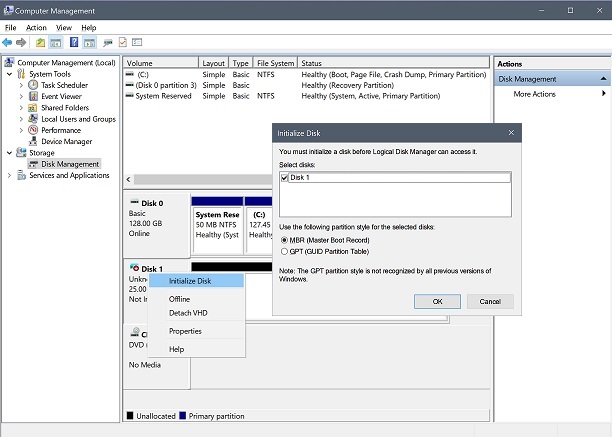Open Device Manager from the tree
This screenshot has height=437, width=612.
[x=66, y=141]
